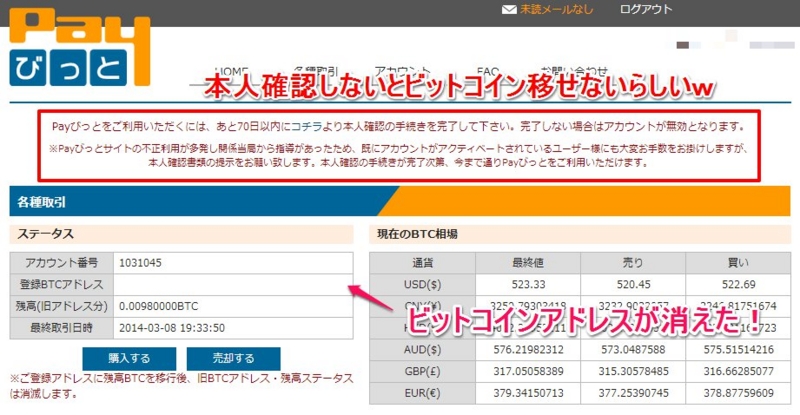Open the 未読メールなし mail link

click(x=556, y=9)
